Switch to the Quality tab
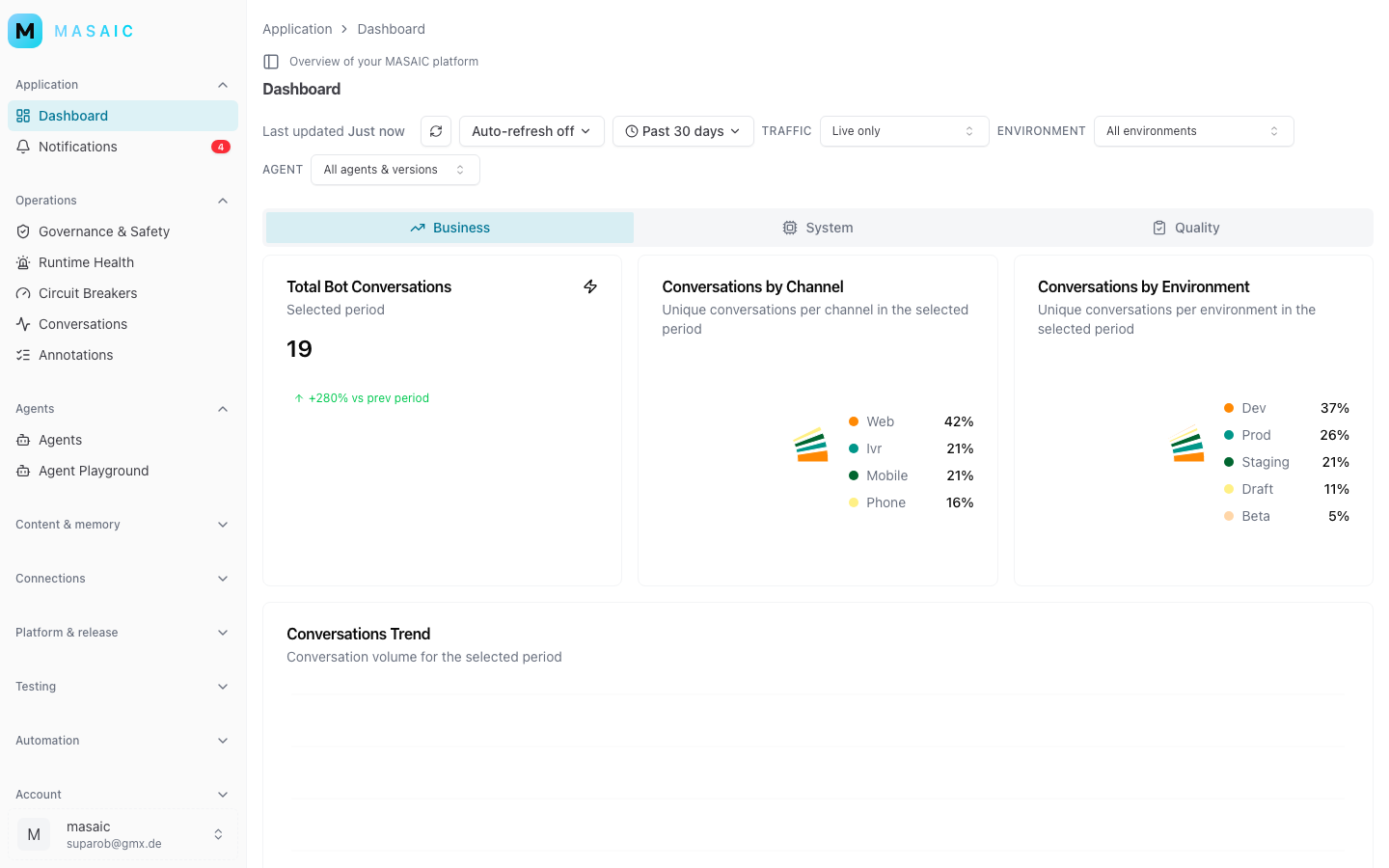The image size is (1389, 868). point(1185,228)
